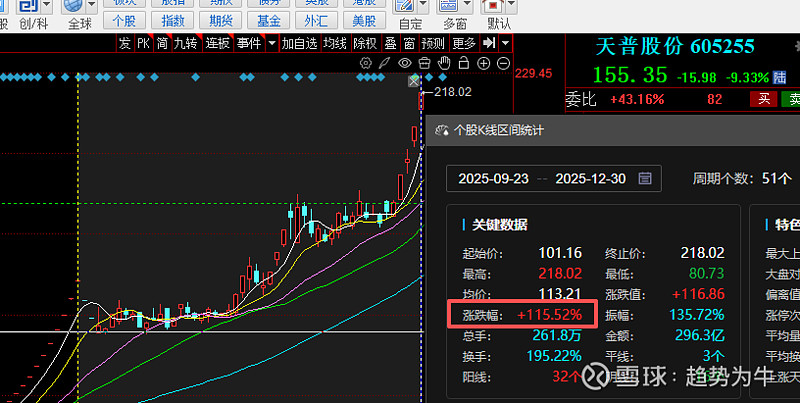The width and height of the screenshot is (800, 403).
Task: Select the 指数 category button
Action: click(x=172, y=21)
